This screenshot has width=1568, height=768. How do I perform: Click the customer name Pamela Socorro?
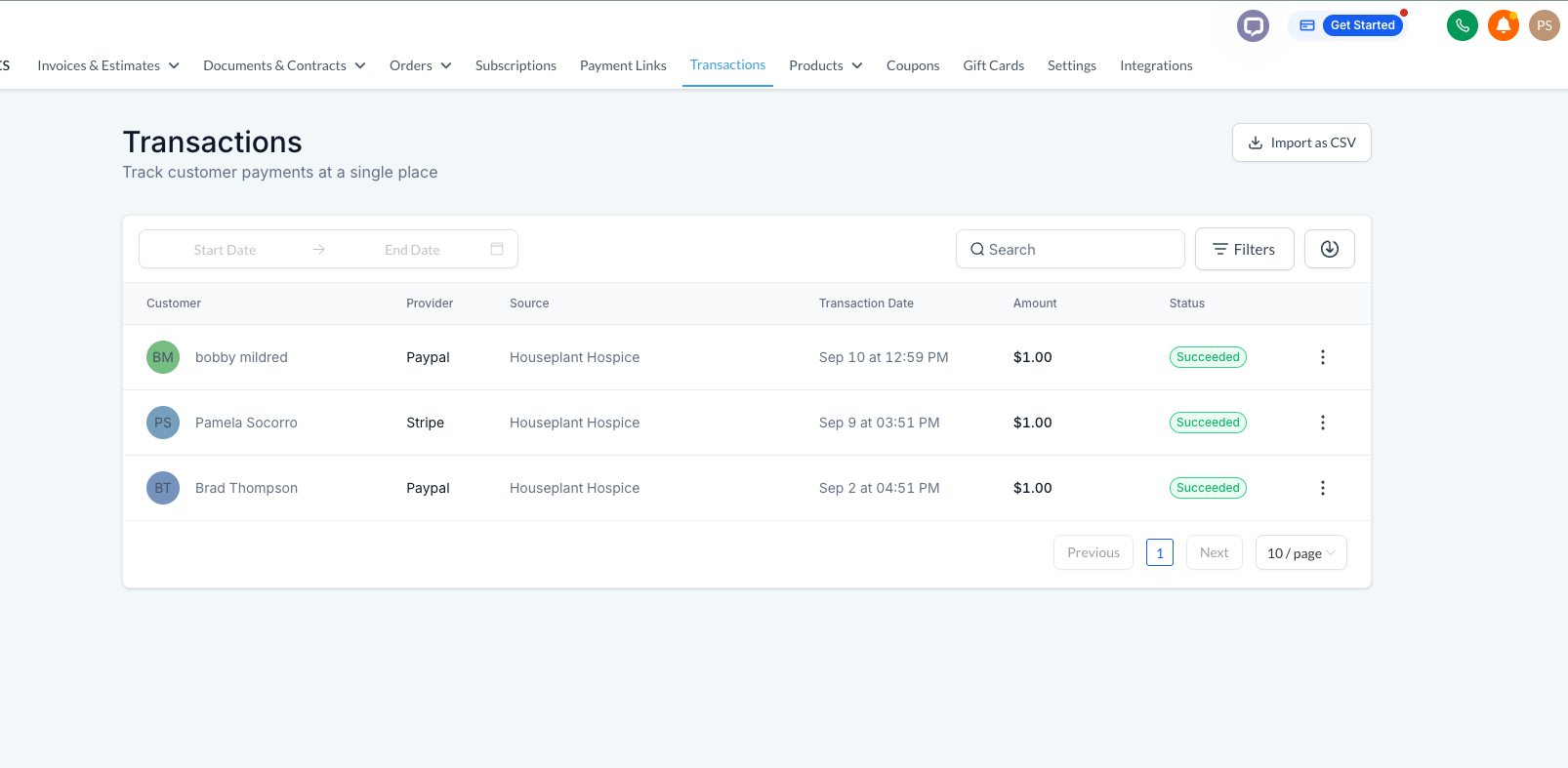point(246,423)
